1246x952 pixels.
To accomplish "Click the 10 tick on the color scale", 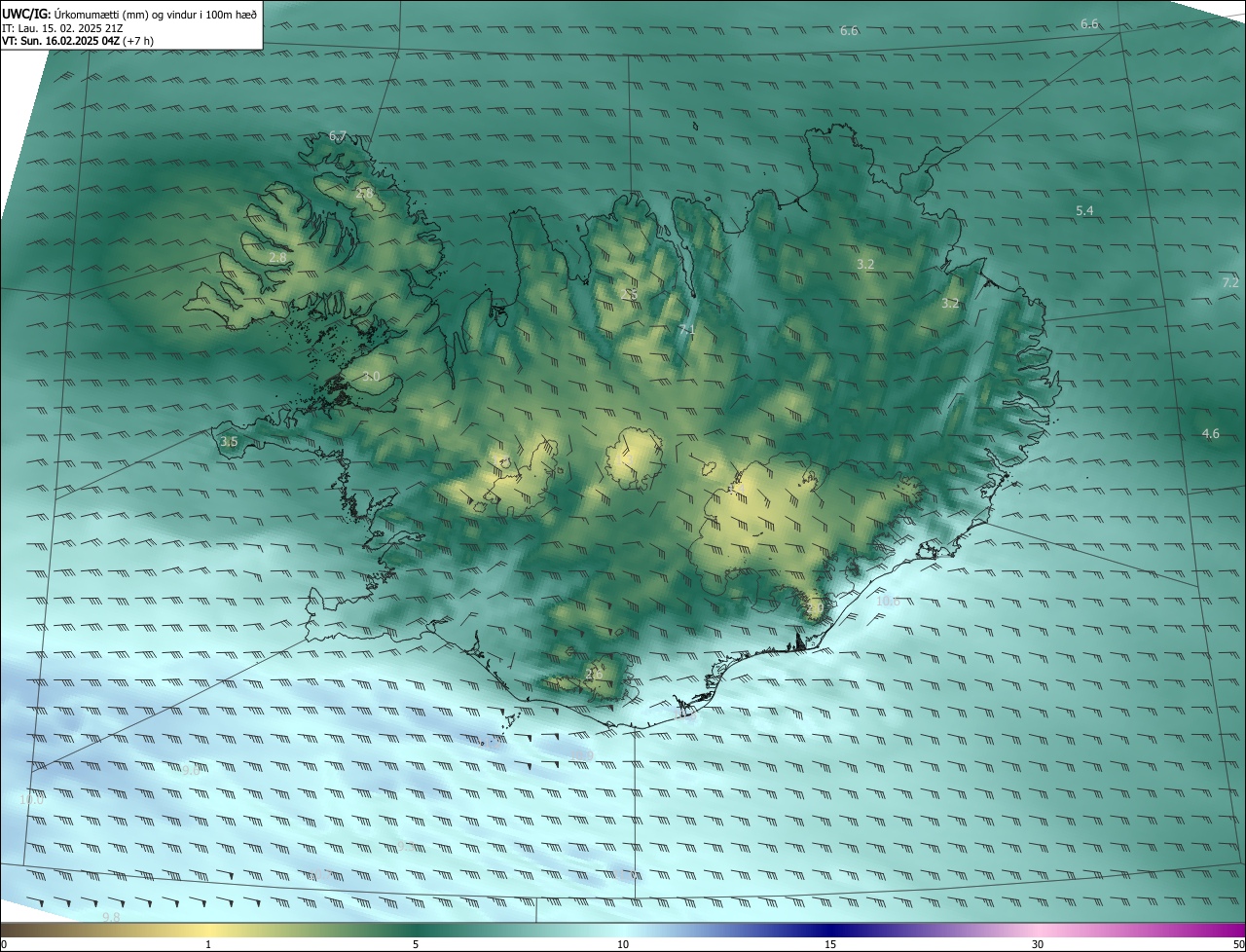I will (x=623, y=945).
